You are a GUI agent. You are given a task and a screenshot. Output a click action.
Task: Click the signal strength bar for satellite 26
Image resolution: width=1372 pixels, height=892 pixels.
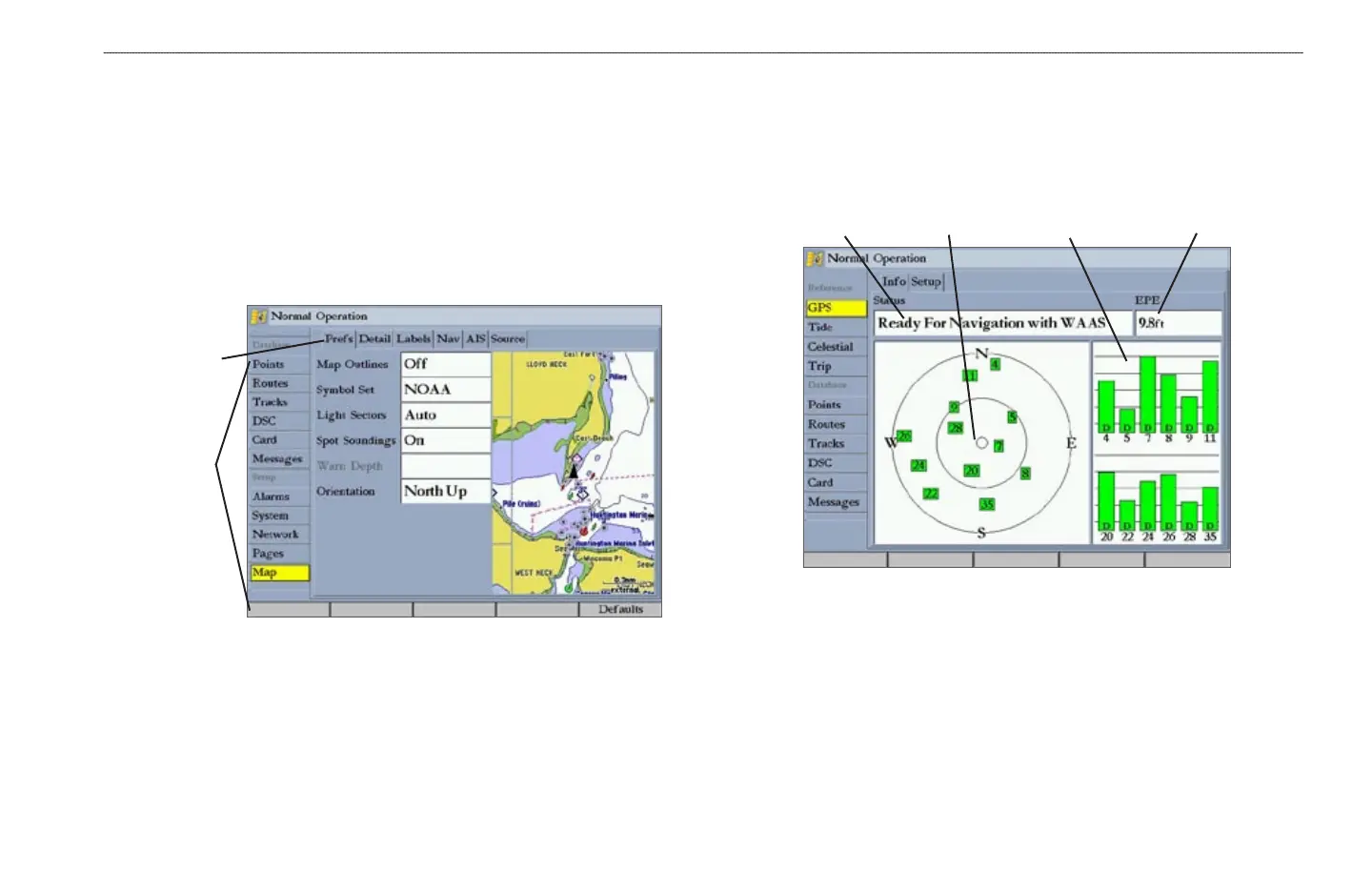pos(1168,502)
